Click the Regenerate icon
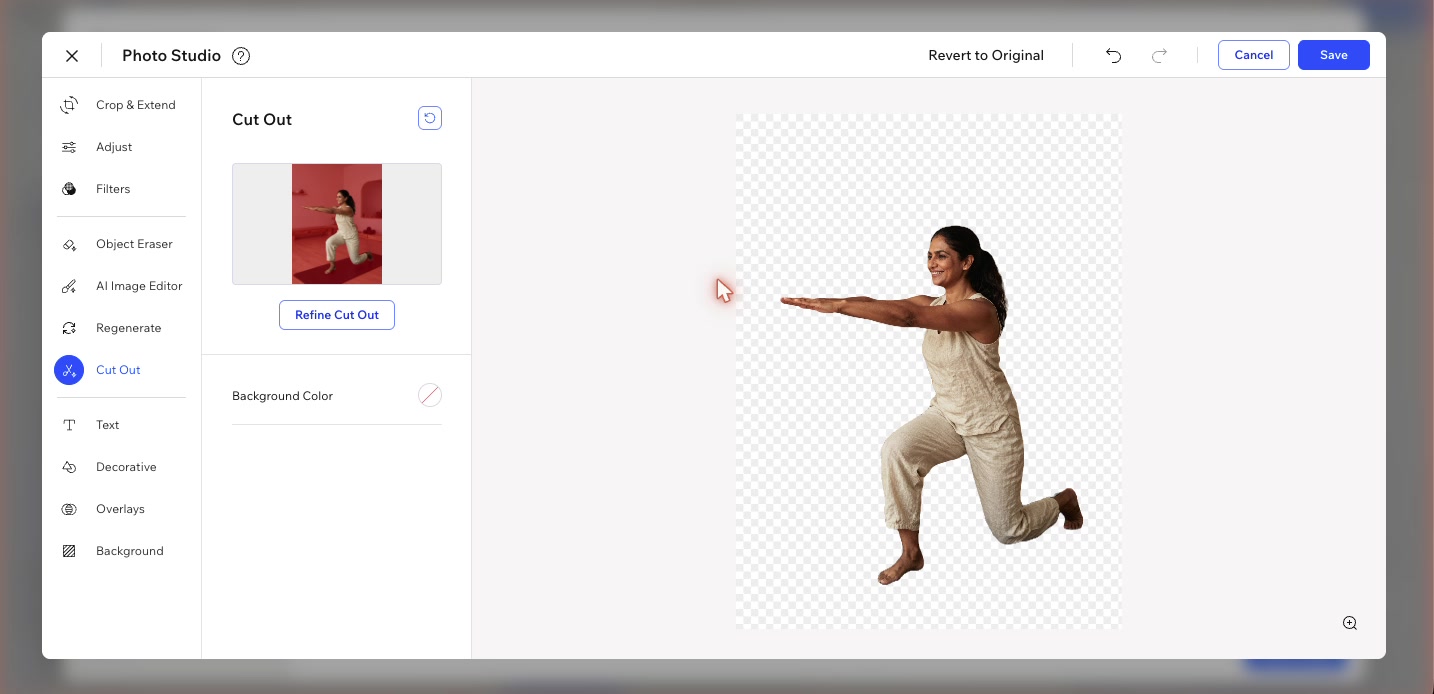1434x694 pixels. click(x=69, y=328)
